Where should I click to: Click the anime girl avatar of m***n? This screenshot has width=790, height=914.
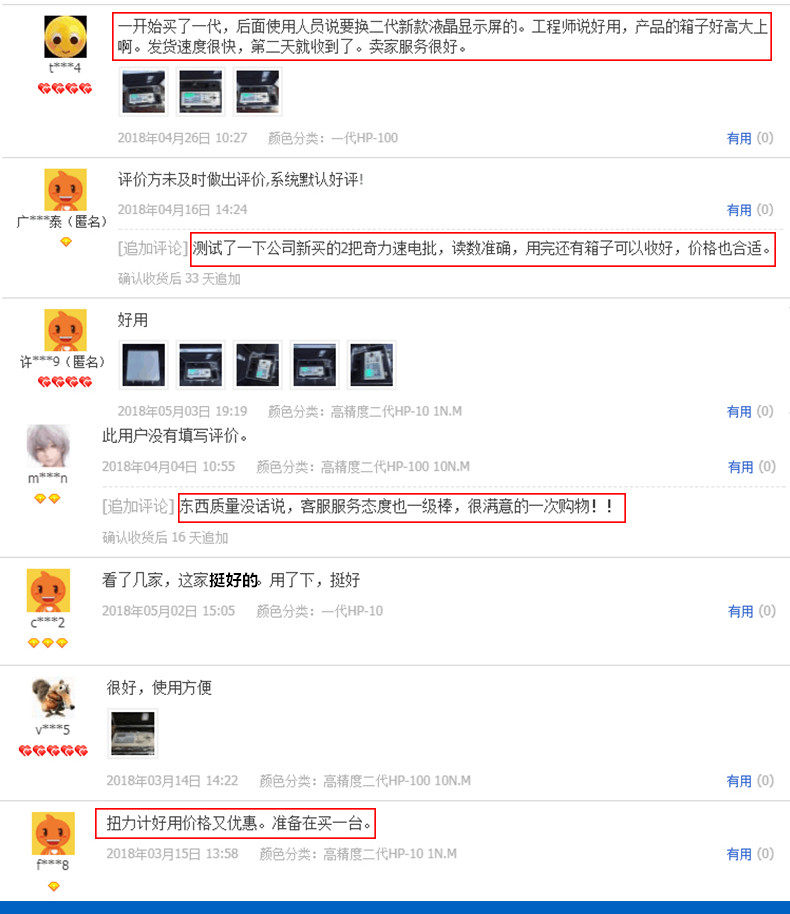point(48,447)
